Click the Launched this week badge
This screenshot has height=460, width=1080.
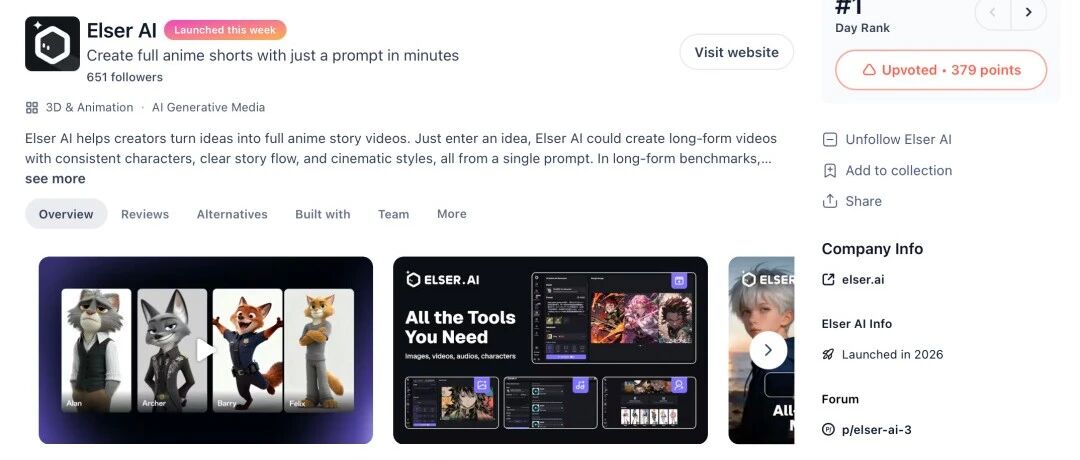coord(225,30)
